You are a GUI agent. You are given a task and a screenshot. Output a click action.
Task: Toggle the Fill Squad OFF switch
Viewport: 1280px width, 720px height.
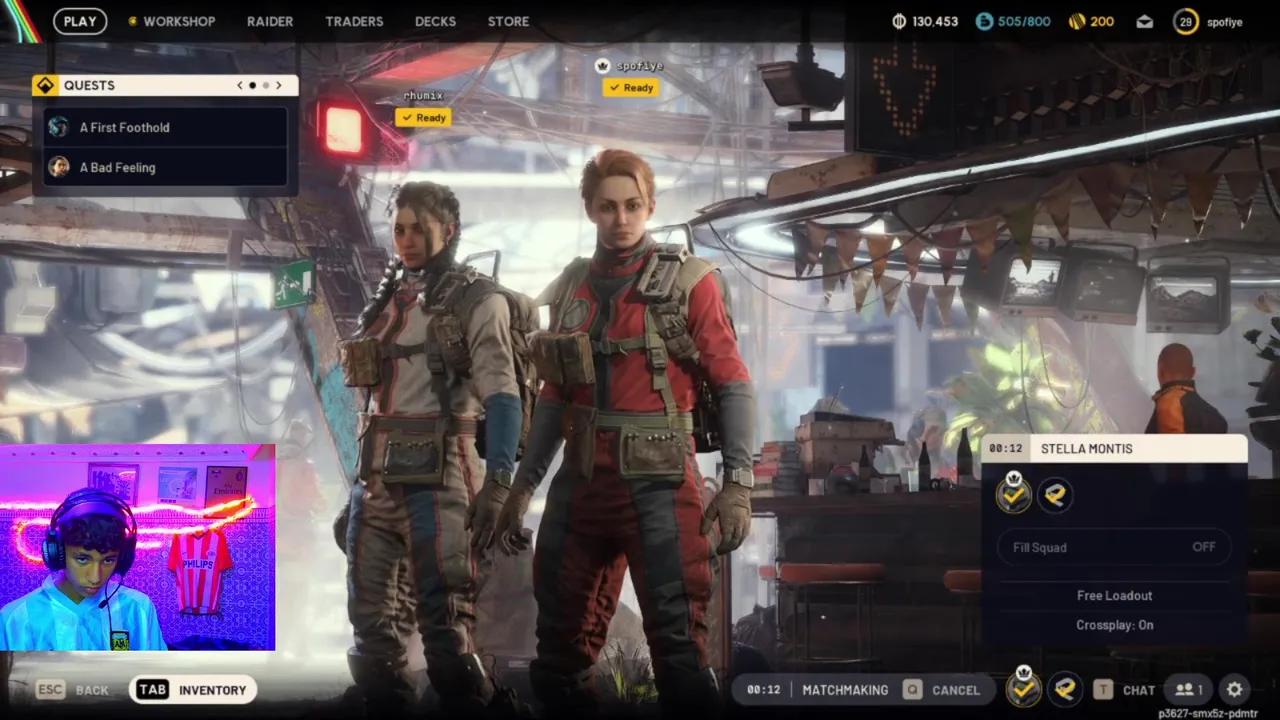1114,547
